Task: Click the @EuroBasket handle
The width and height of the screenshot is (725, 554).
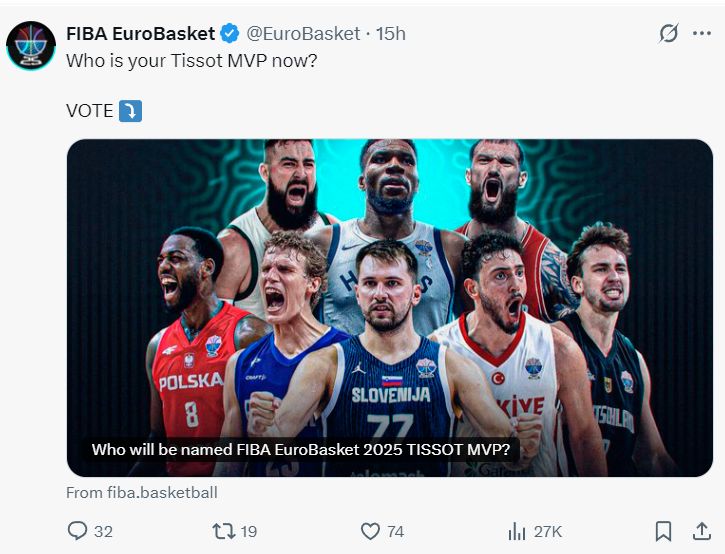Action: click(x=303, y=34)
